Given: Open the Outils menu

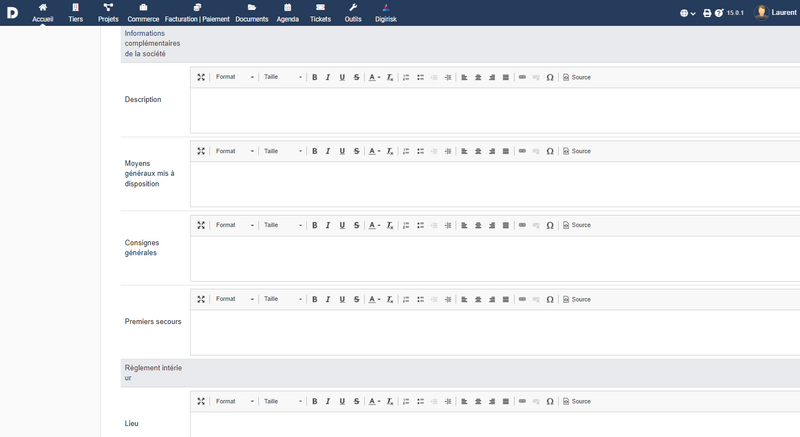Looking at the screenshot, I should pos(353,13).
